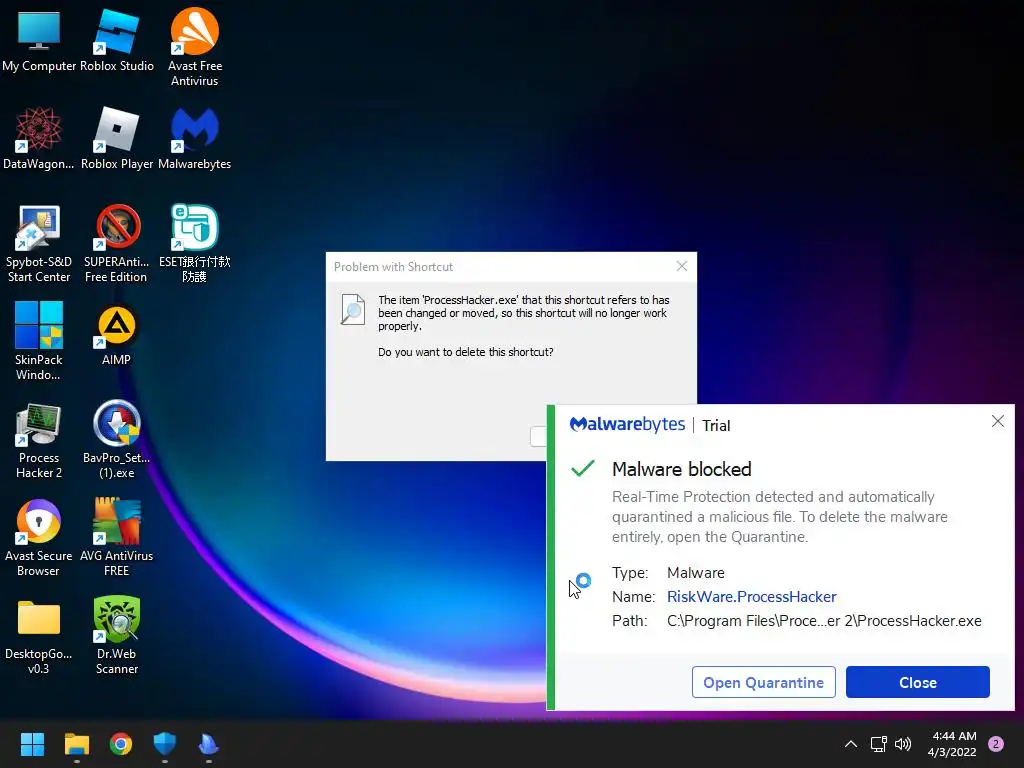Image resolution: width=1024 pixels, height=768 pixels.
Task: Open the RiskWare.ProcessHacker detection link
Action: (x=751, y=596)
